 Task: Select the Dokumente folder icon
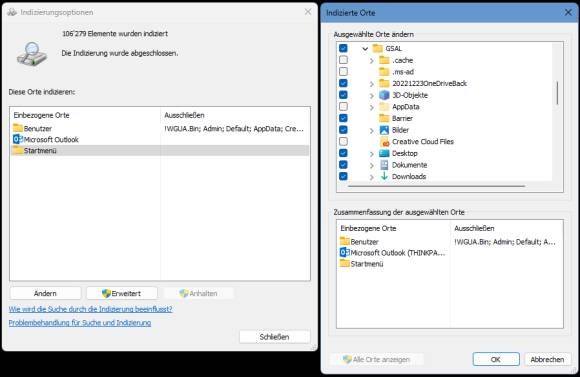pos(384,165)
